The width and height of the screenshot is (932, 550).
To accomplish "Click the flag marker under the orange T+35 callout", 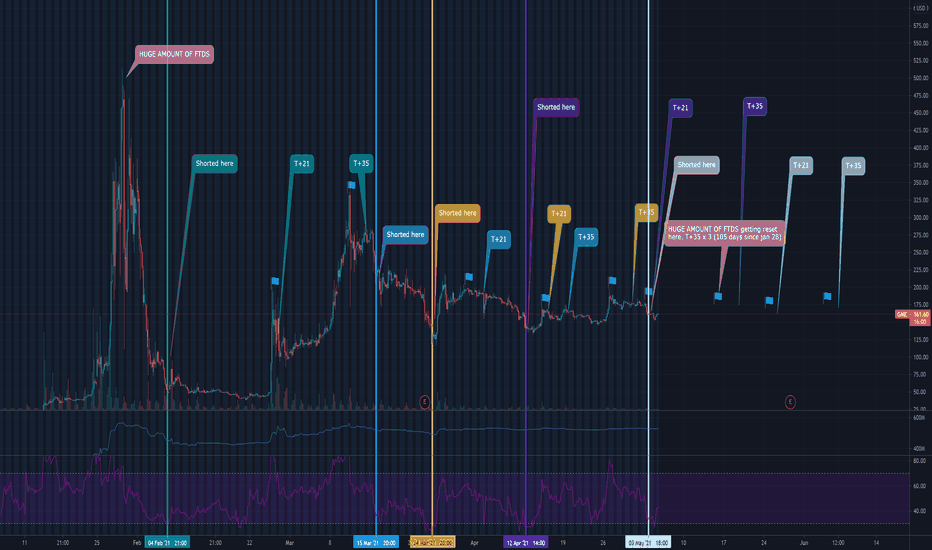I will coord(612,280).
